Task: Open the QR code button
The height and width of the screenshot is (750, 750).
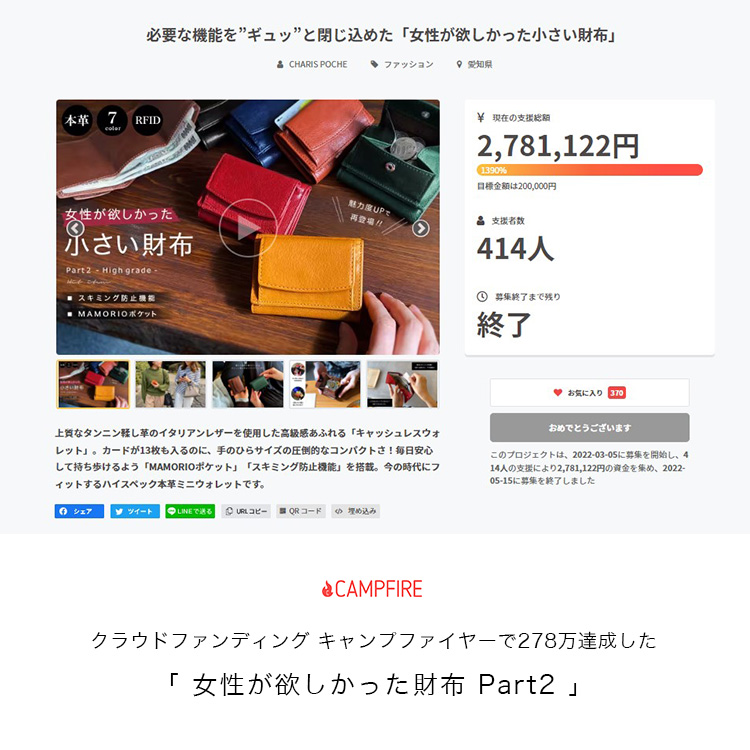Action: coord(301,511)
